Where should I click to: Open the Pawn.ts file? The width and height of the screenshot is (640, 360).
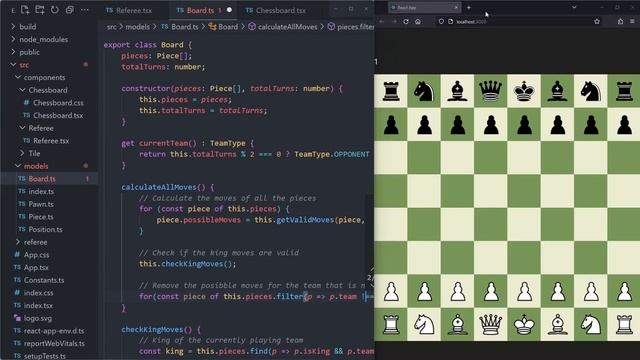click(x=41, y=204)
